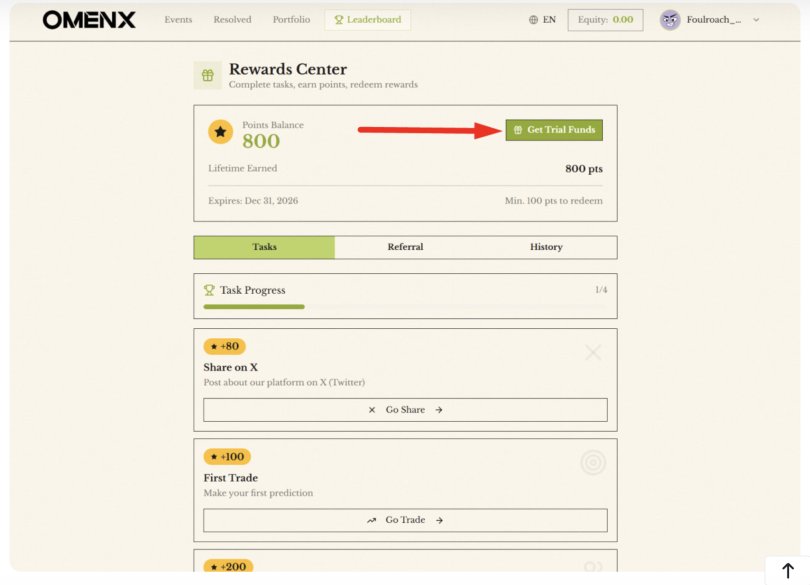The image size is (810, 585).
Task: Expand the Foulroach account dropdown
Action: click(x=755, y=20)
